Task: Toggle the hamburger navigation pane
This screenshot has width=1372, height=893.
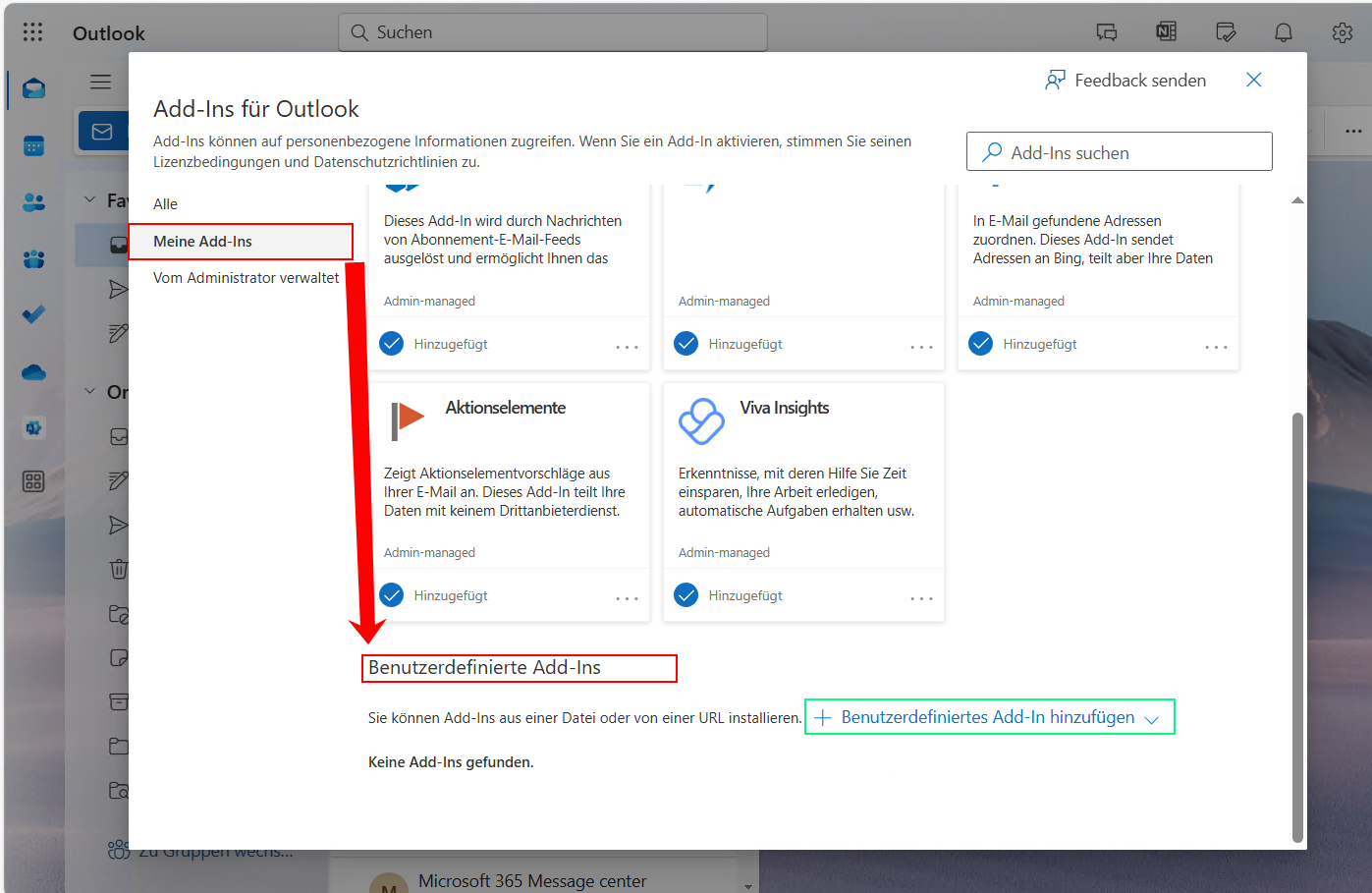Action: 100,82
